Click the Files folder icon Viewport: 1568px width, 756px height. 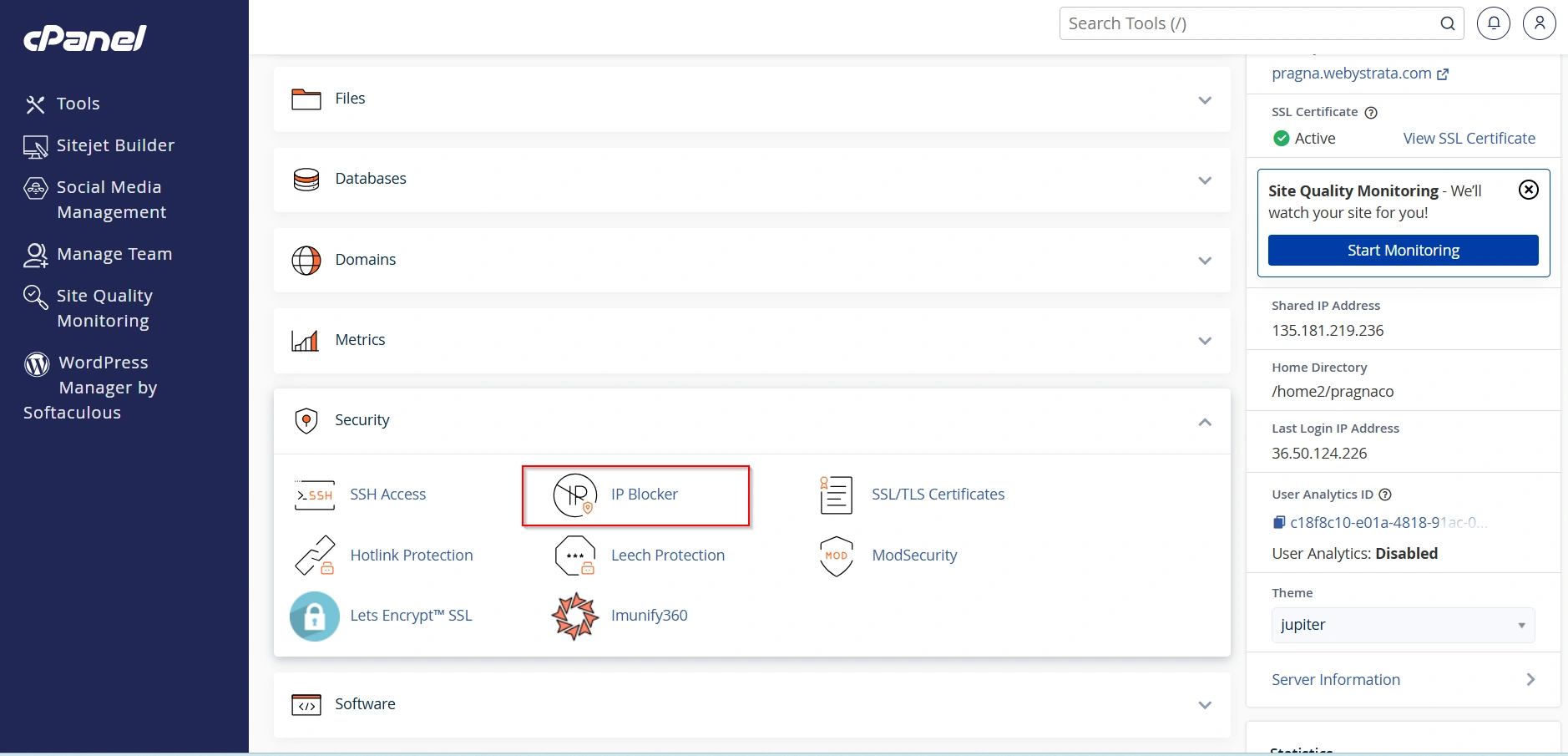[306, 99]
